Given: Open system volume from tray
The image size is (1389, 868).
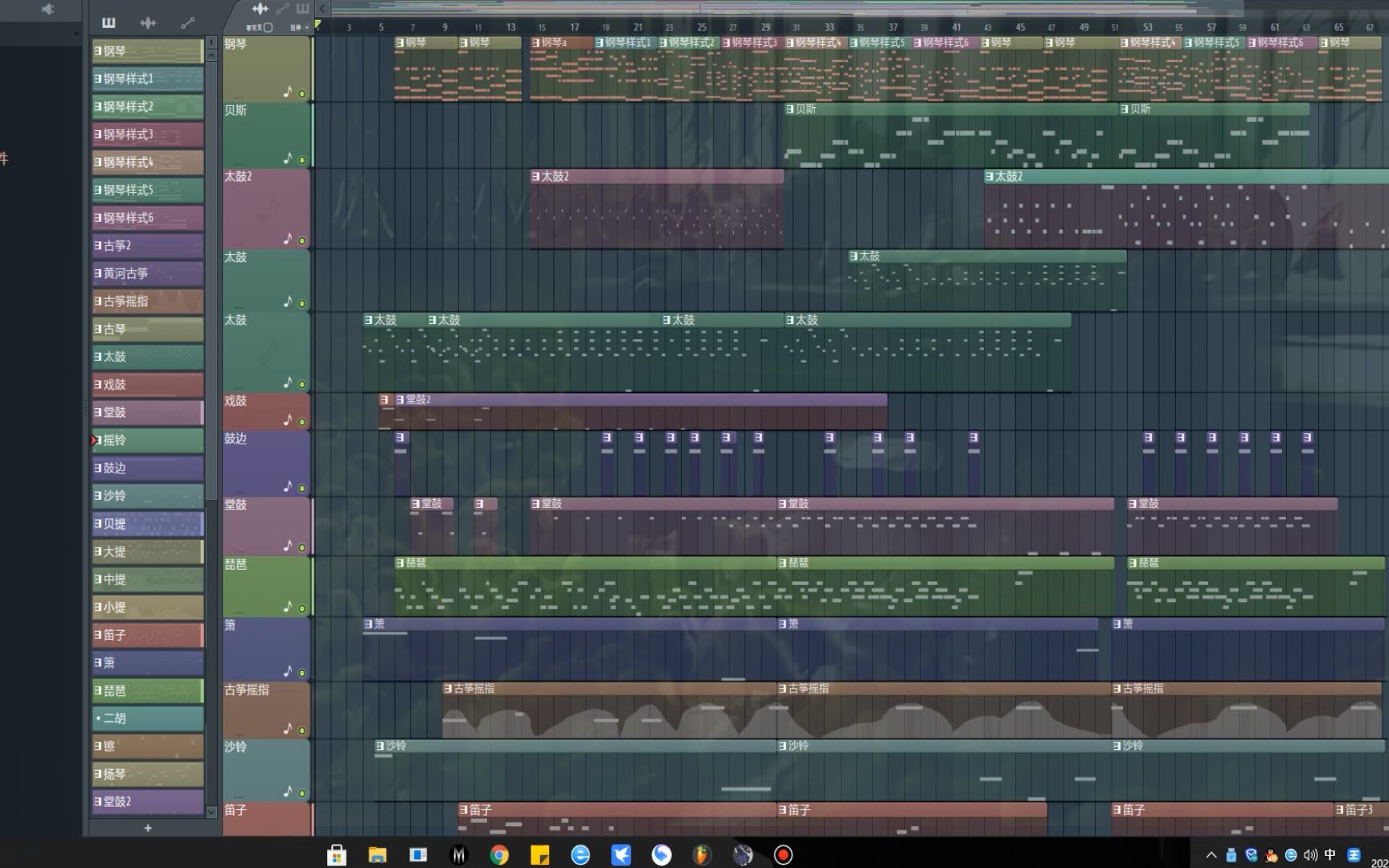Looking at the screenshot, I should [1310, 855].
